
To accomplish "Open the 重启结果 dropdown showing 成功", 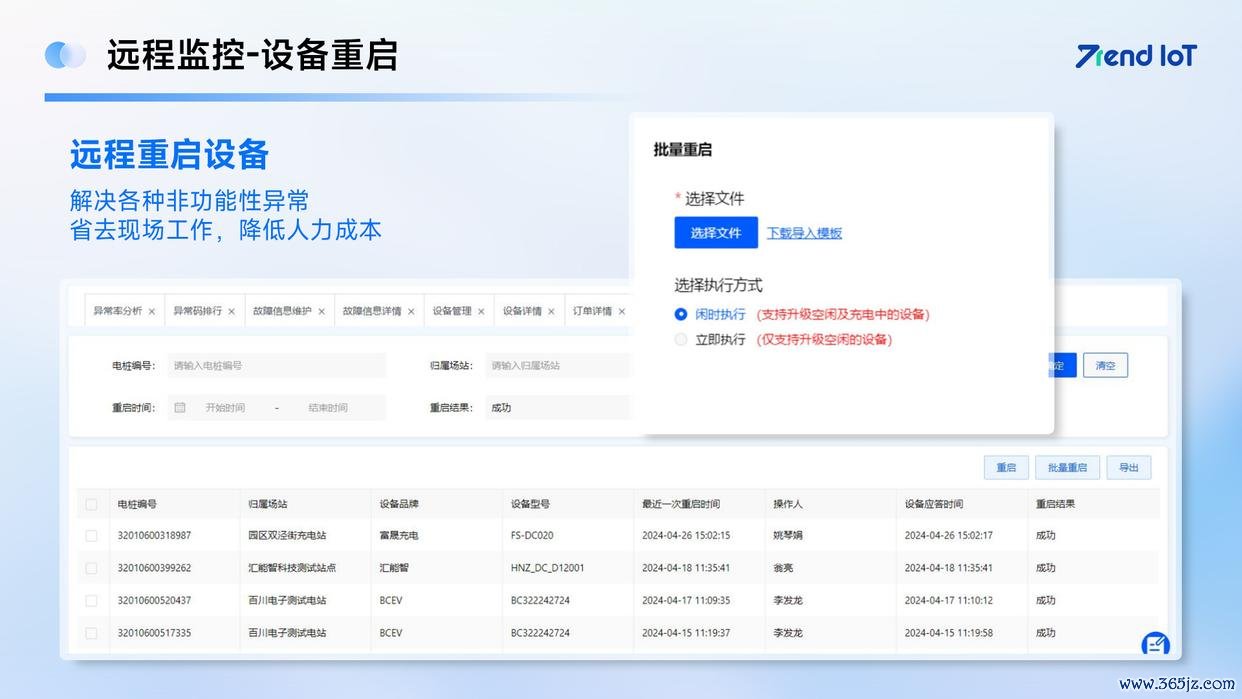I will (x=556, y=408).
